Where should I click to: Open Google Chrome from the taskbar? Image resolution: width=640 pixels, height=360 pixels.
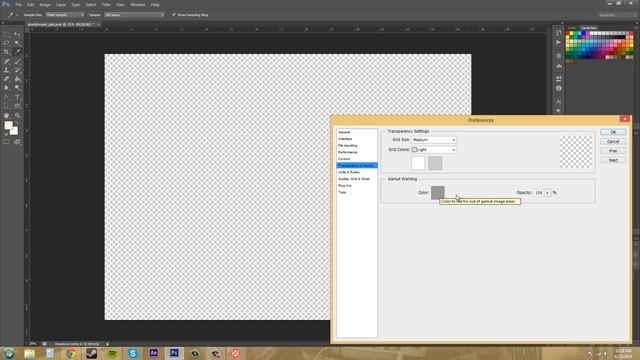tap(71, 353)
